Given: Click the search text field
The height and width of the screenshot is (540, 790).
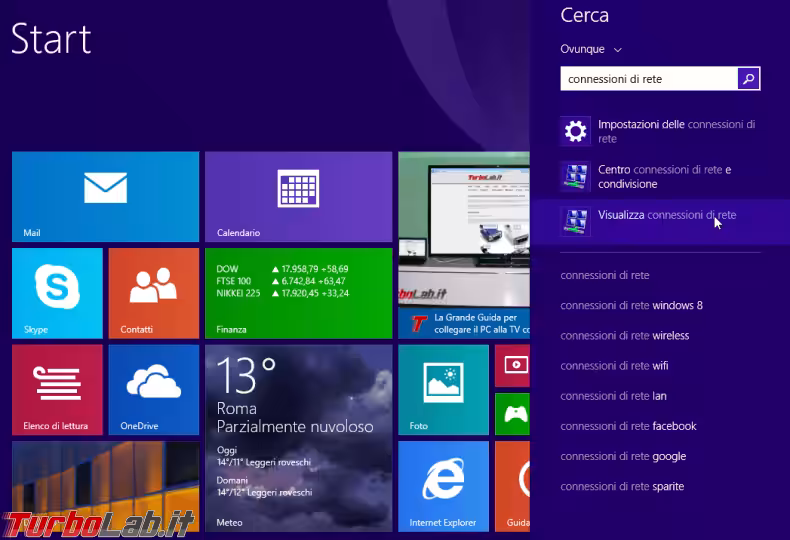Looking at the screenshot, I should pos(648,79).
